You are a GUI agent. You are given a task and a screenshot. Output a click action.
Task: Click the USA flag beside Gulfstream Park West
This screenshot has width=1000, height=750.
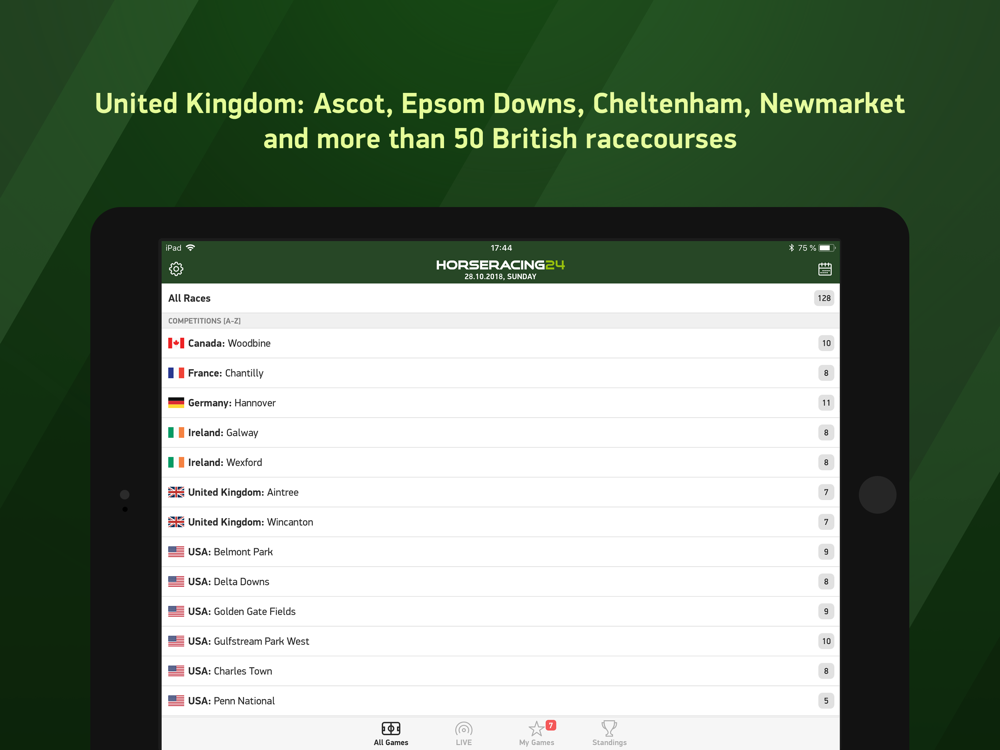[x=176, y=641]
